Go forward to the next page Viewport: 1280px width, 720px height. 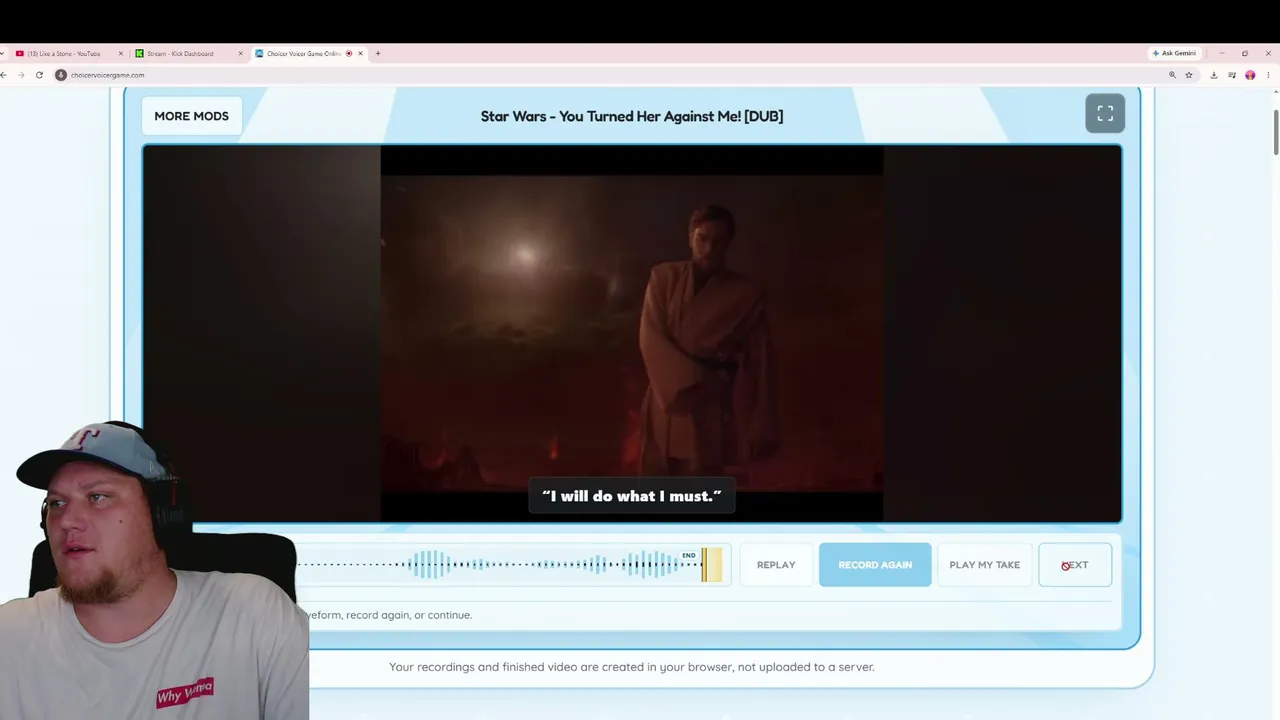22,75
